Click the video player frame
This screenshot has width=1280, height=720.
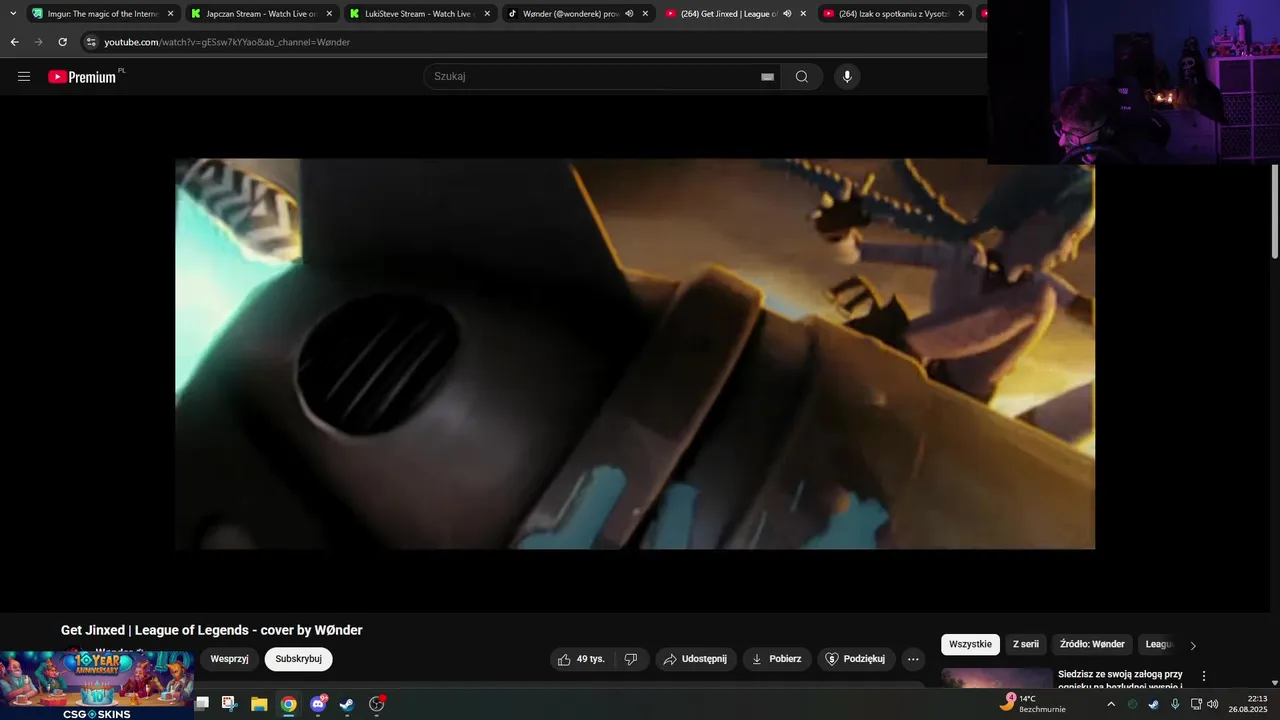point(635,354)
